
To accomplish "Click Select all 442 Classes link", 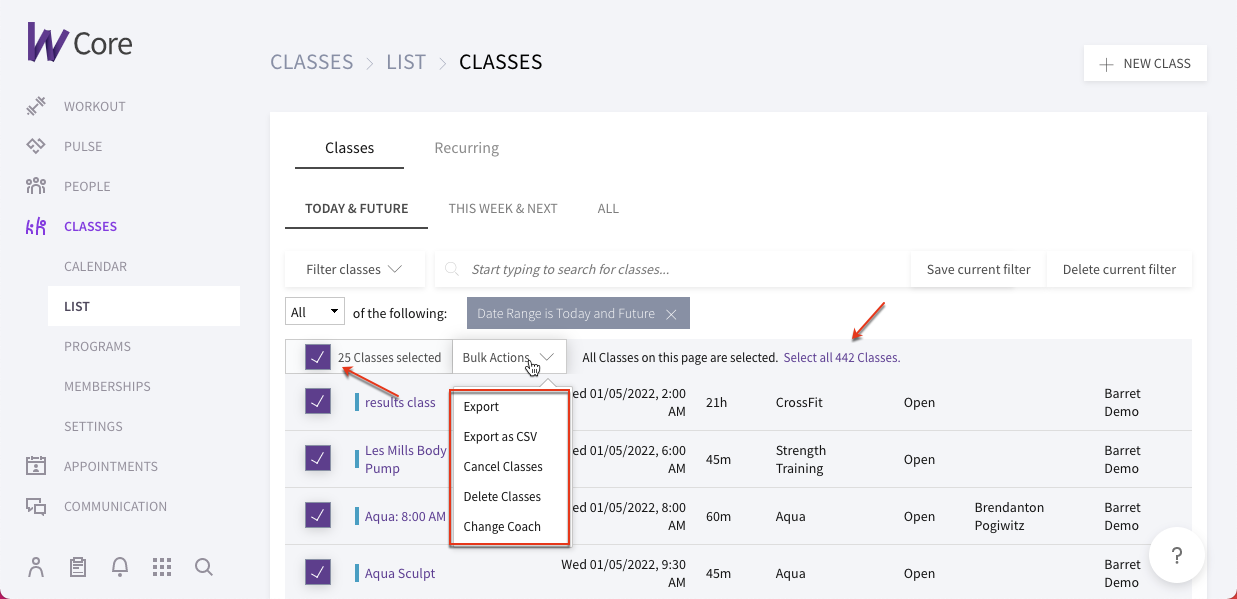I will coord(842,357).
